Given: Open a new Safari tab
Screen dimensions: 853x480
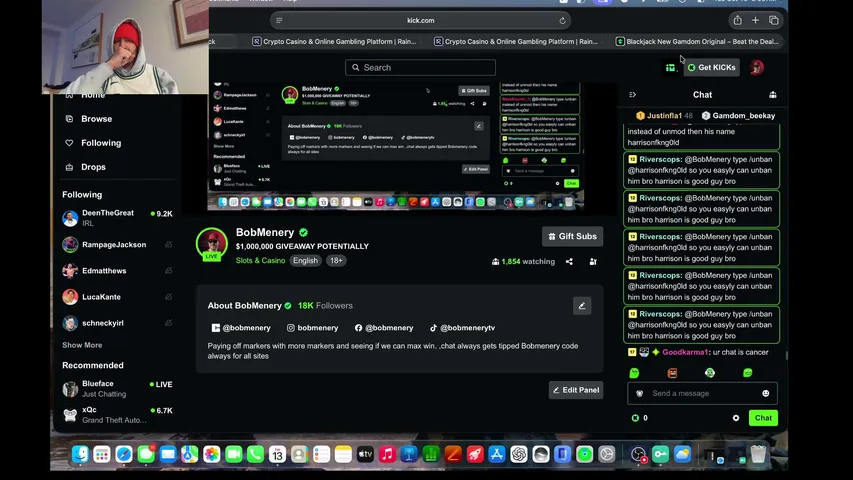Looking at the screenshot, I should [756, 20].
